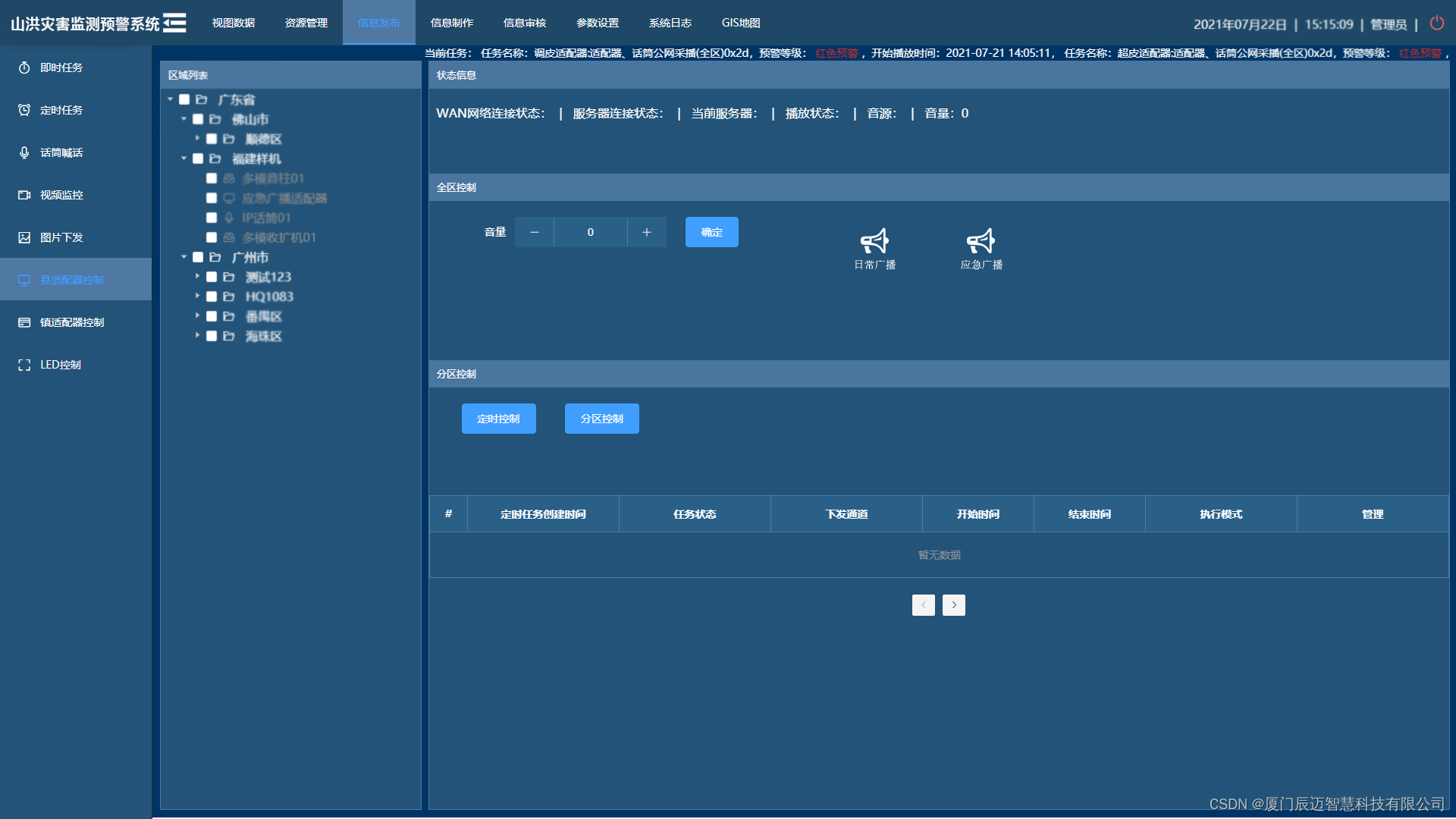Collapse the 广州市 tree node
The height and width of the screenshot is (819, 1456).
pos(184,257)
